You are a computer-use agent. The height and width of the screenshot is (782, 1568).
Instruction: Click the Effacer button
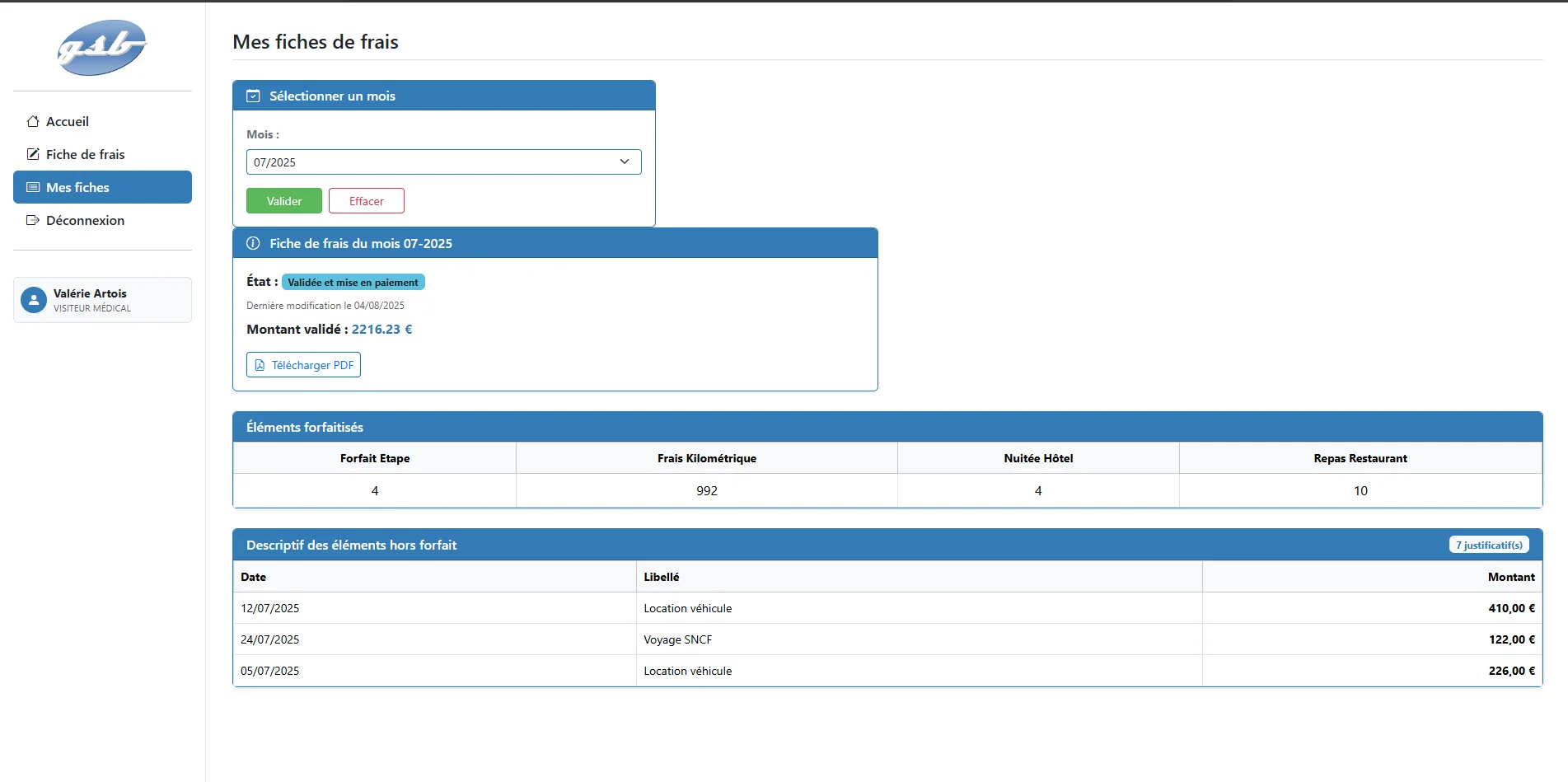(x=366, y=200)
